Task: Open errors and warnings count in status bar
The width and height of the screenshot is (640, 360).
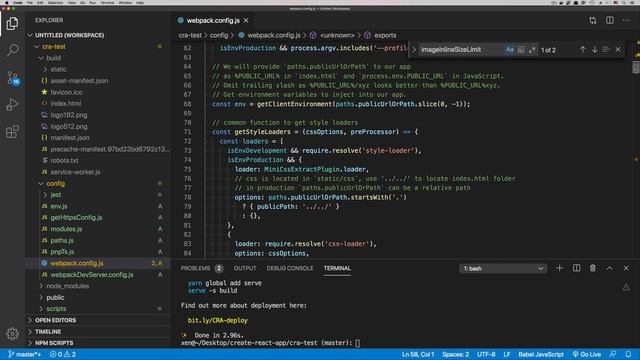Action: [x=63, y=354]
